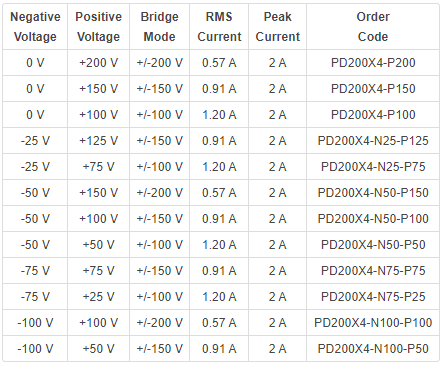The width and height of the screenshot is (447, 371).
Task: Select order code PD200X4-N75-P25
Action: point(373,297)
